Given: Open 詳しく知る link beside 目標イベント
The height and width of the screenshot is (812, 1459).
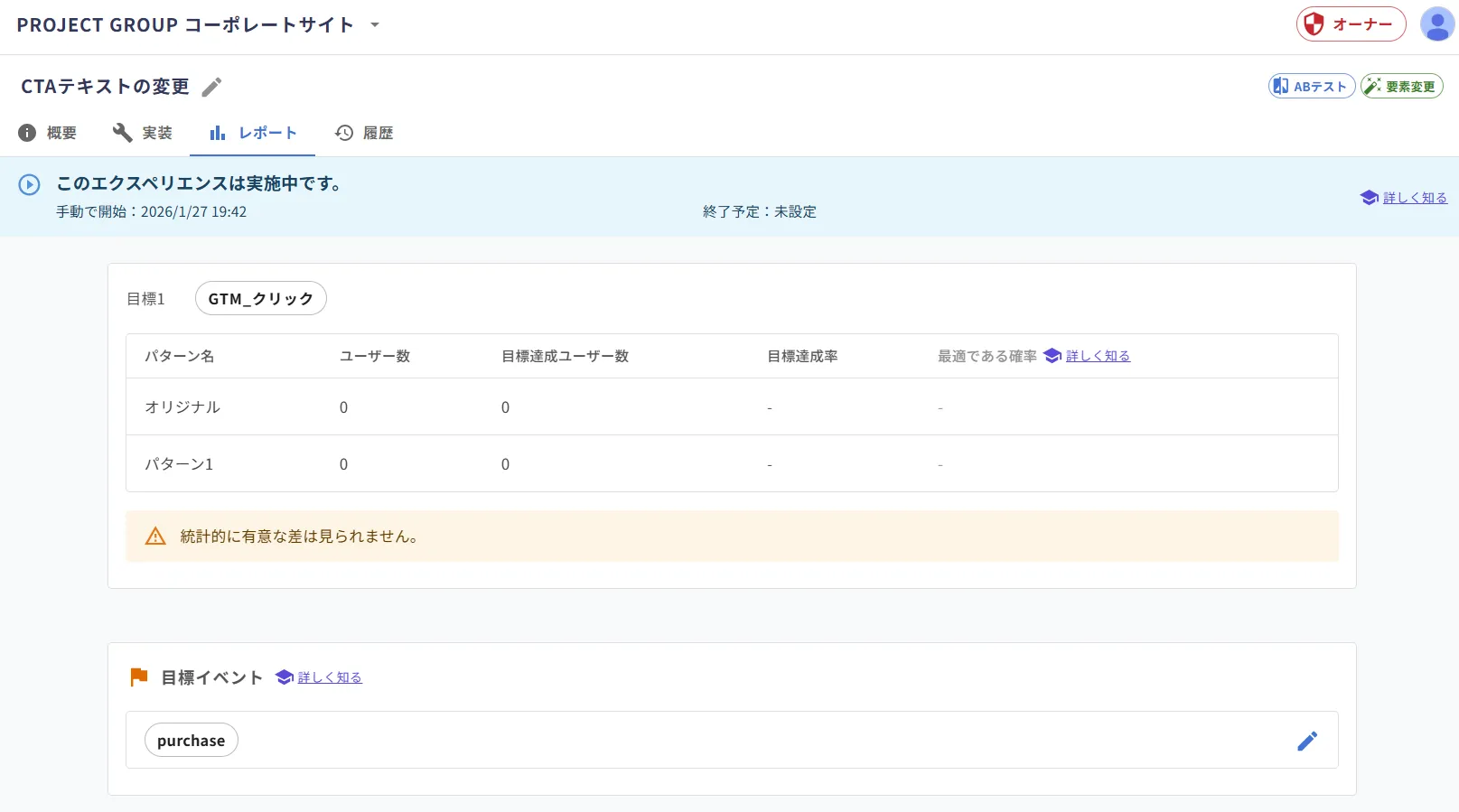Looking at the screenshot, I should 330,677.
